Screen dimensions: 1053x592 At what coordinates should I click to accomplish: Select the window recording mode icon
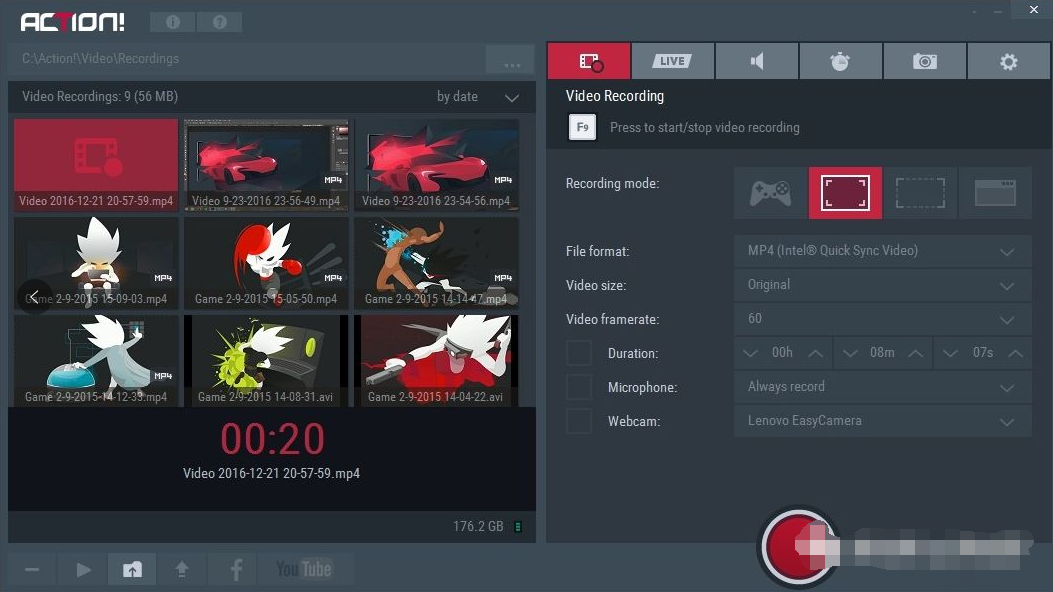pyautogui.click(x=995, y=193)
